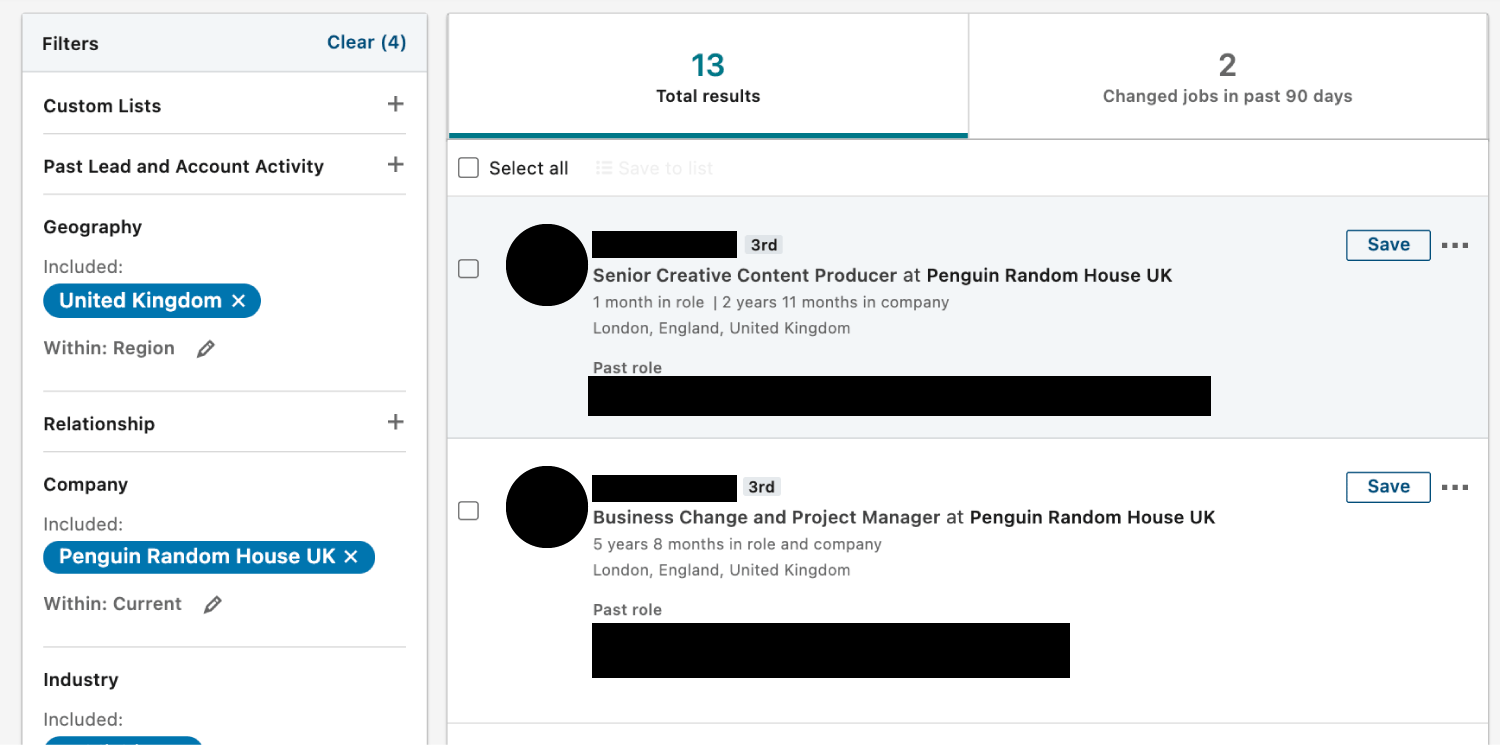Click the United Kingdom filter chip label
Image resolution: width=1500 pixels, height=752 pixels.
pyautogui.click(x=140, y=301)
